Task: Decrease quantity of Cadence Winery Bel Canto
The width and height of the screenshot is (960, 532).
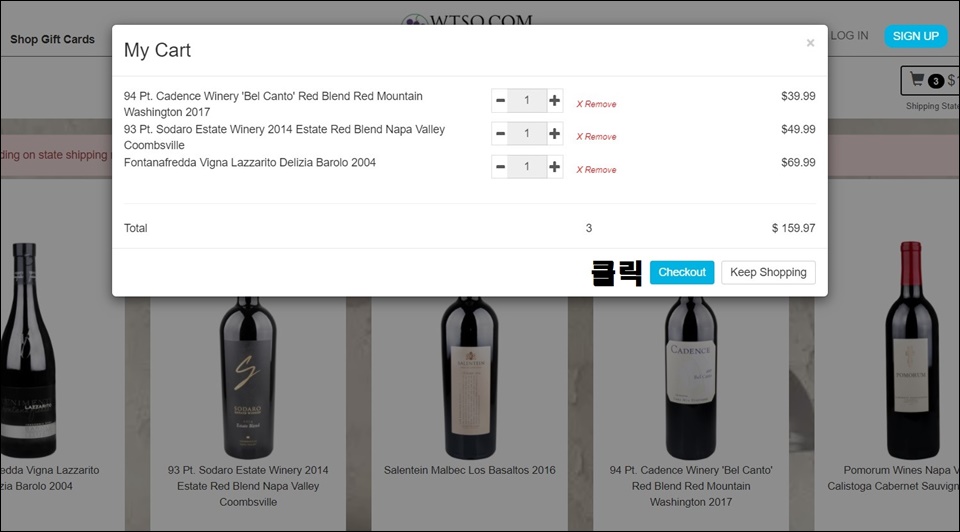Action: 500,100
